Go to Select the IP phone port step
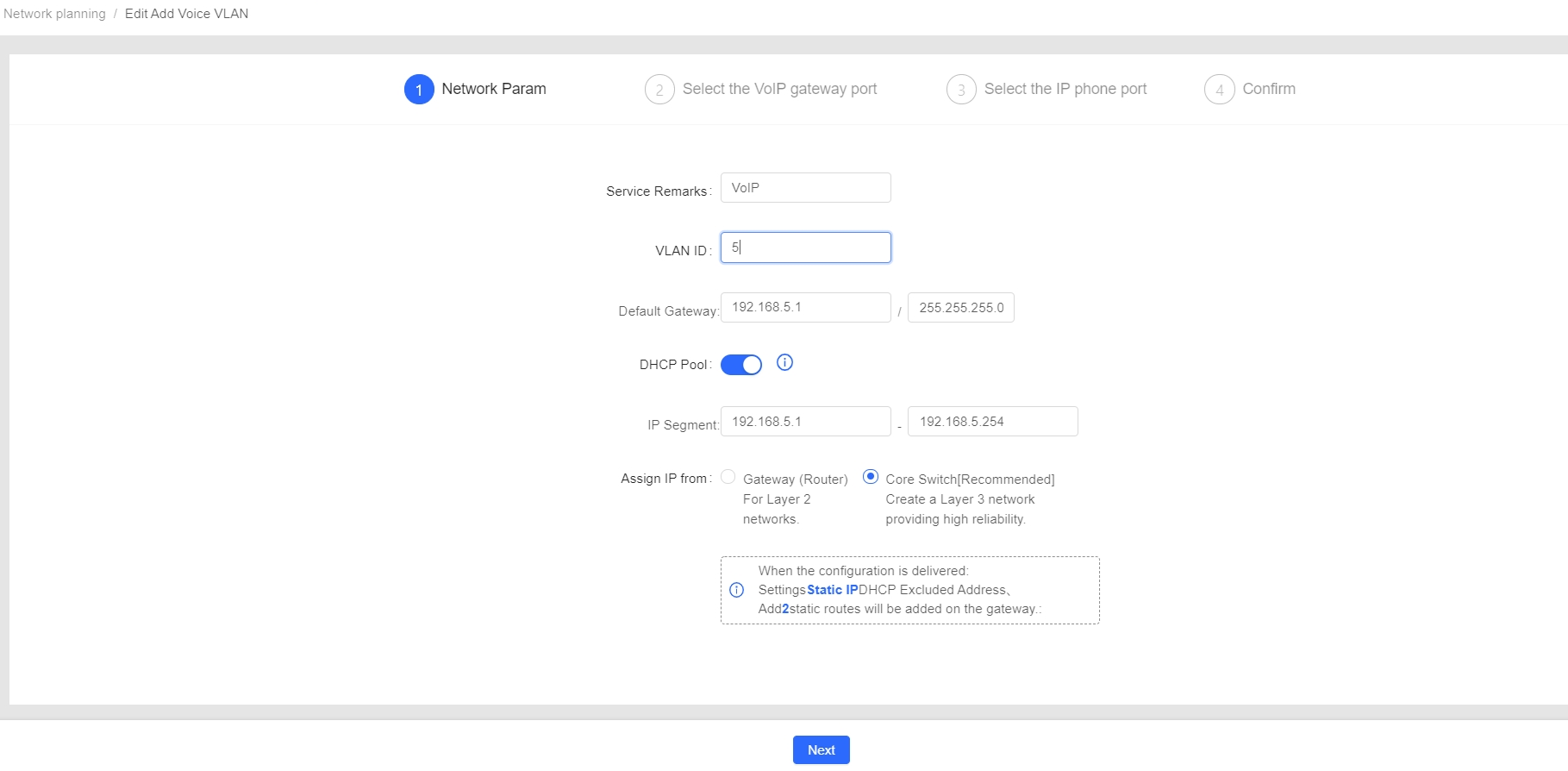Screen dimensions: 1568x771 1065,89
